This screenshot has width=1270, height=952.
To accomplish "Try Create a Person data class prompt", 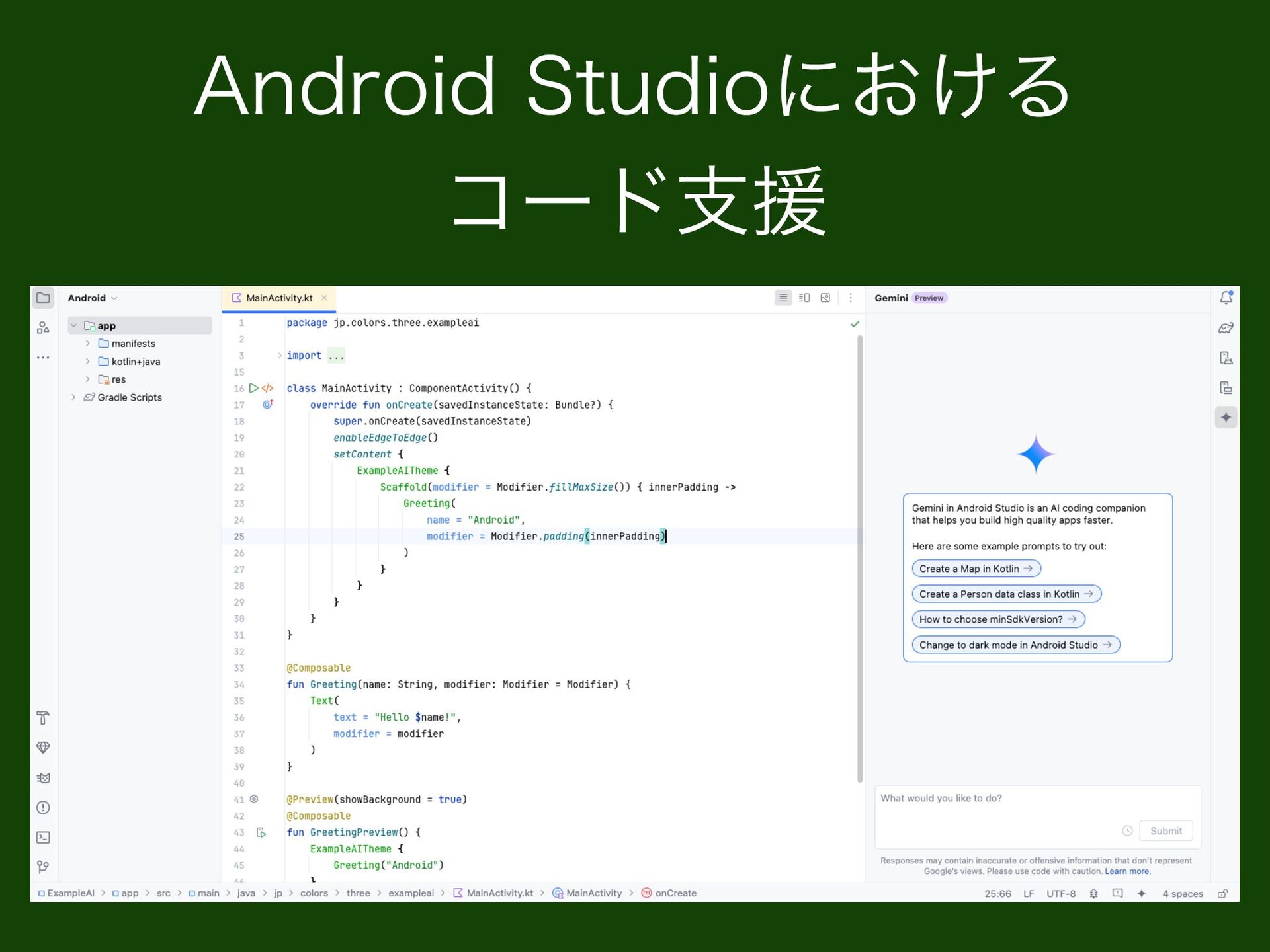I will point(1007,594).
